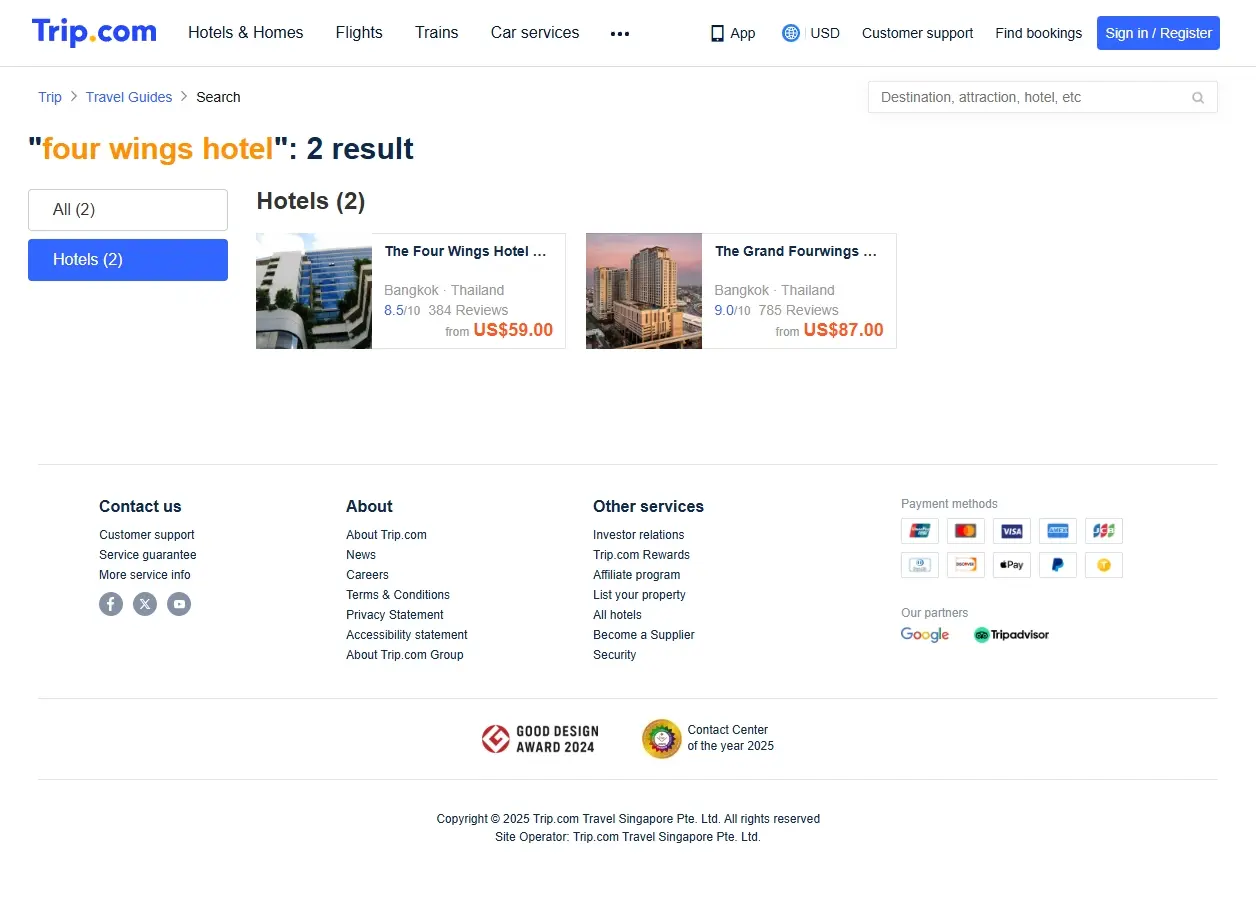Open Trip.com Rewards link
Screen dimensions: 1256x921
pyautogui.click(x=641, y=555)
